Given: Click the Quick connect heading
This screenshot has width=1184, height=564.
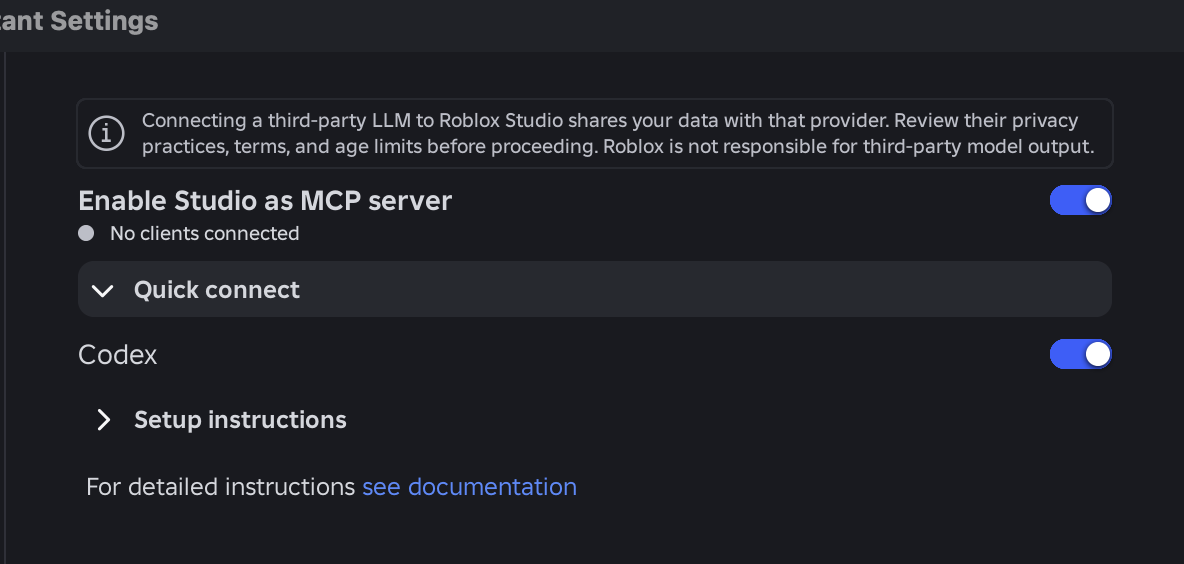Looking at the screenshot, I should click(x=217, y=290).
